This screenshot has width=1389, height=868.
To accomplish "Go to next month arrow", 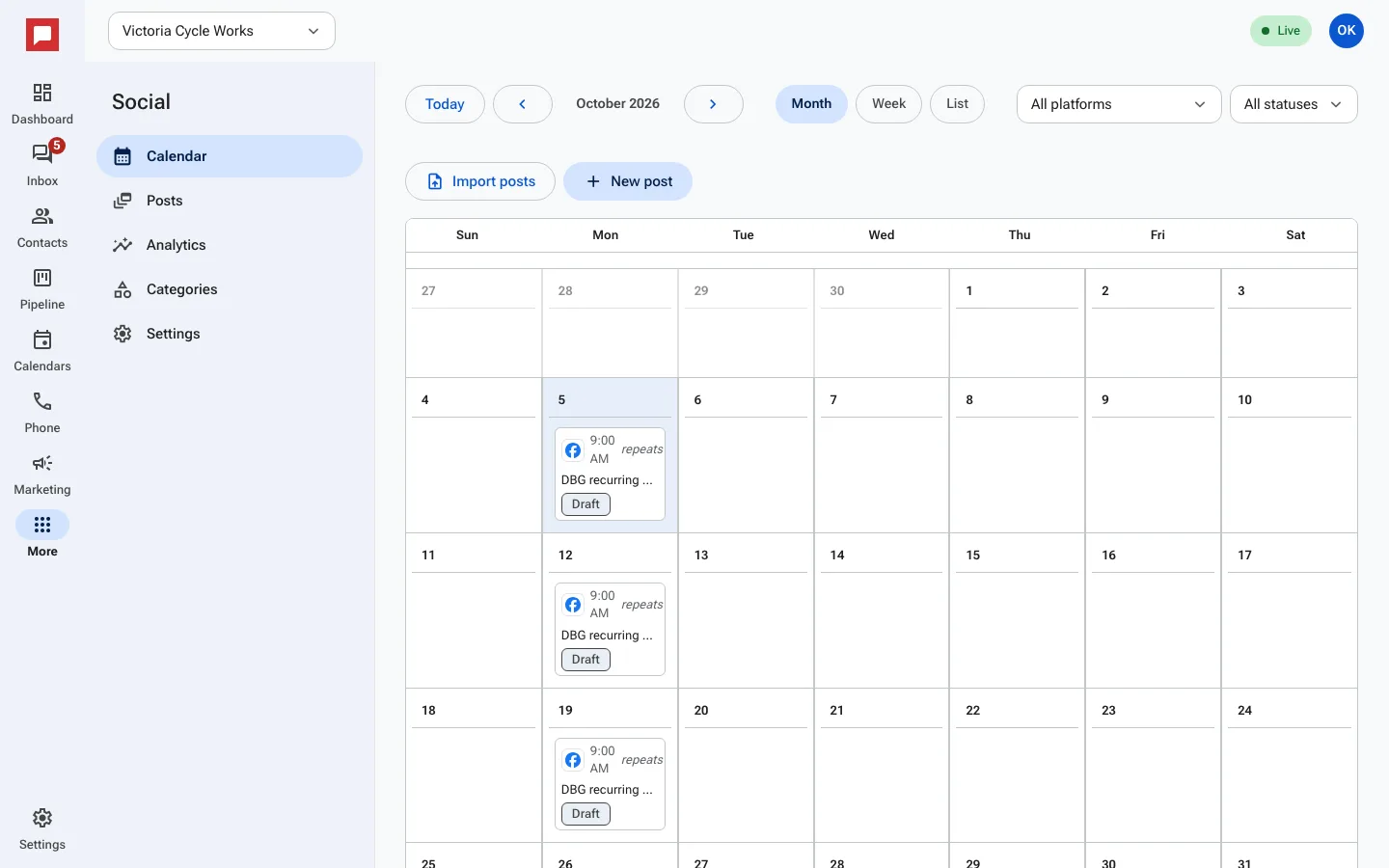I will click(x=714, y=104).
